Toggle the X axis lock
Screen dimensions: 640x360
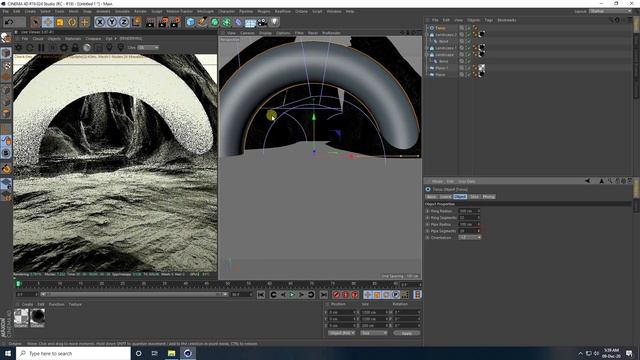[x=100, y=22]
